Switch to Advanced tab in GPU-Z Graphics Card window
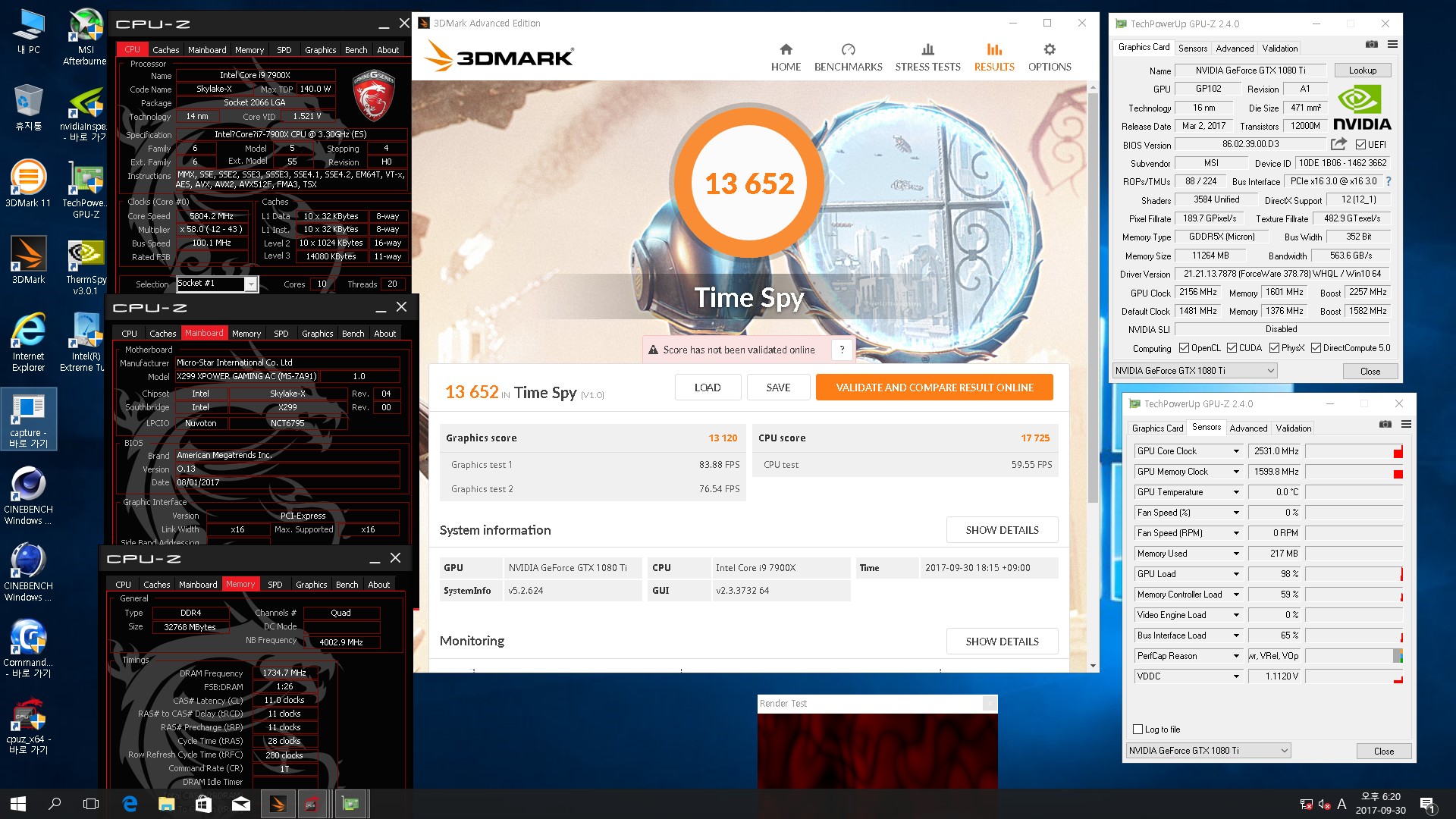This screenshot has height=819, width=1456. pyautogui.click(x=1235, y=49)
